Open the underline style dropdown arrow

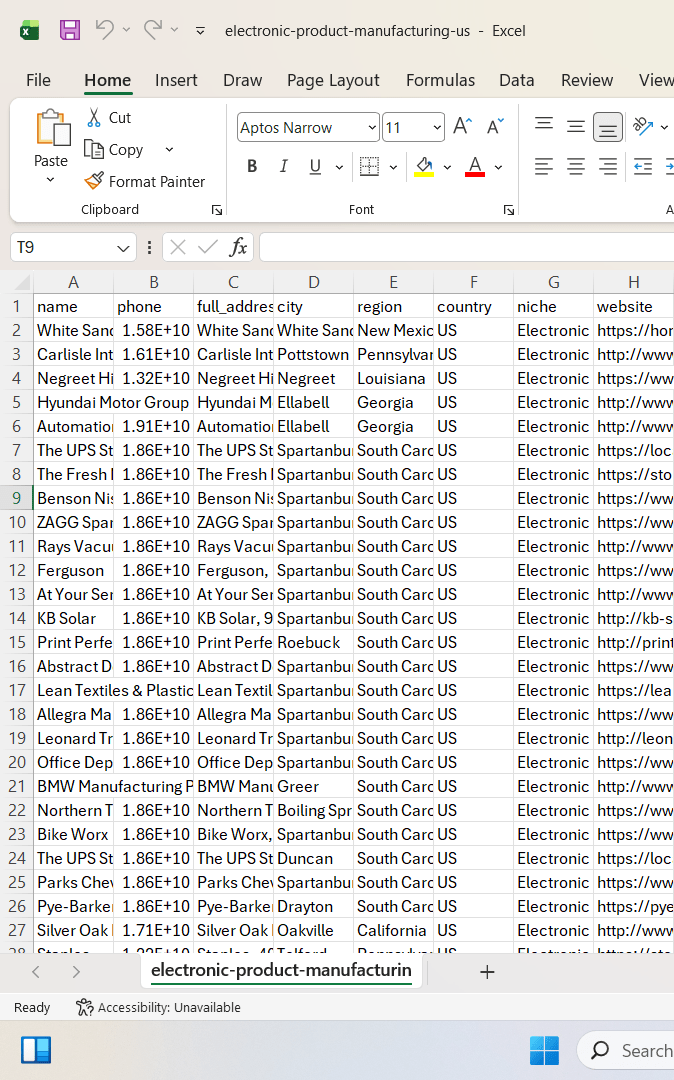coord(339,167)
